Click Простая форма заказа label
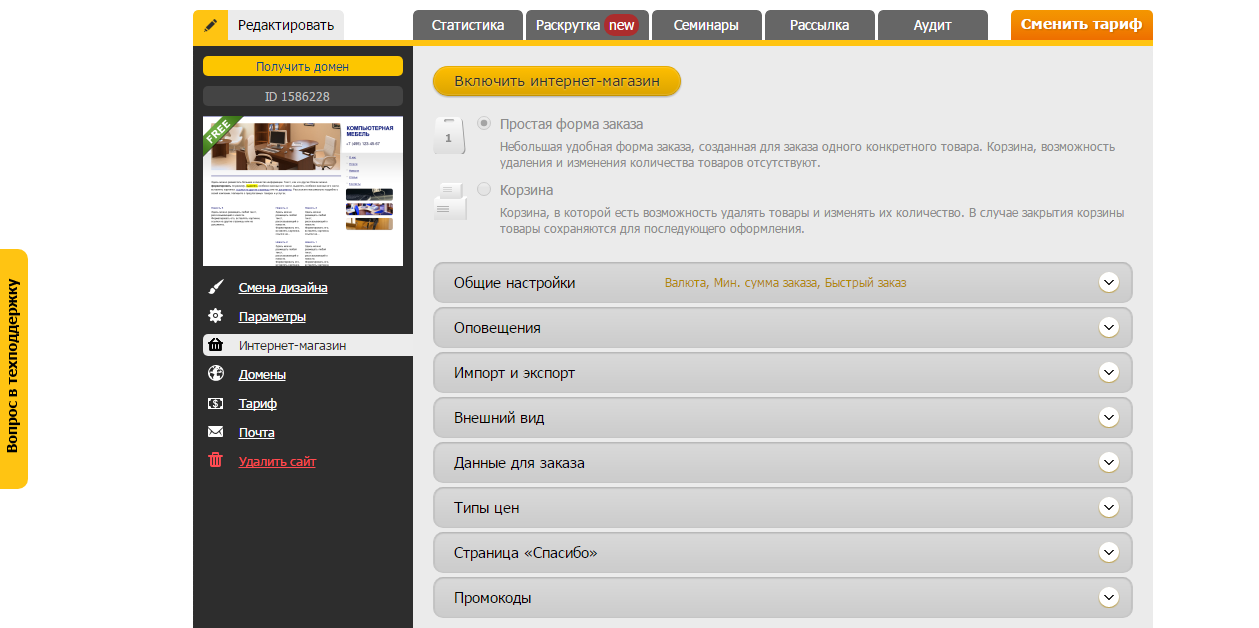Viewport: 1259px width, 628px height. coord(572,124)
